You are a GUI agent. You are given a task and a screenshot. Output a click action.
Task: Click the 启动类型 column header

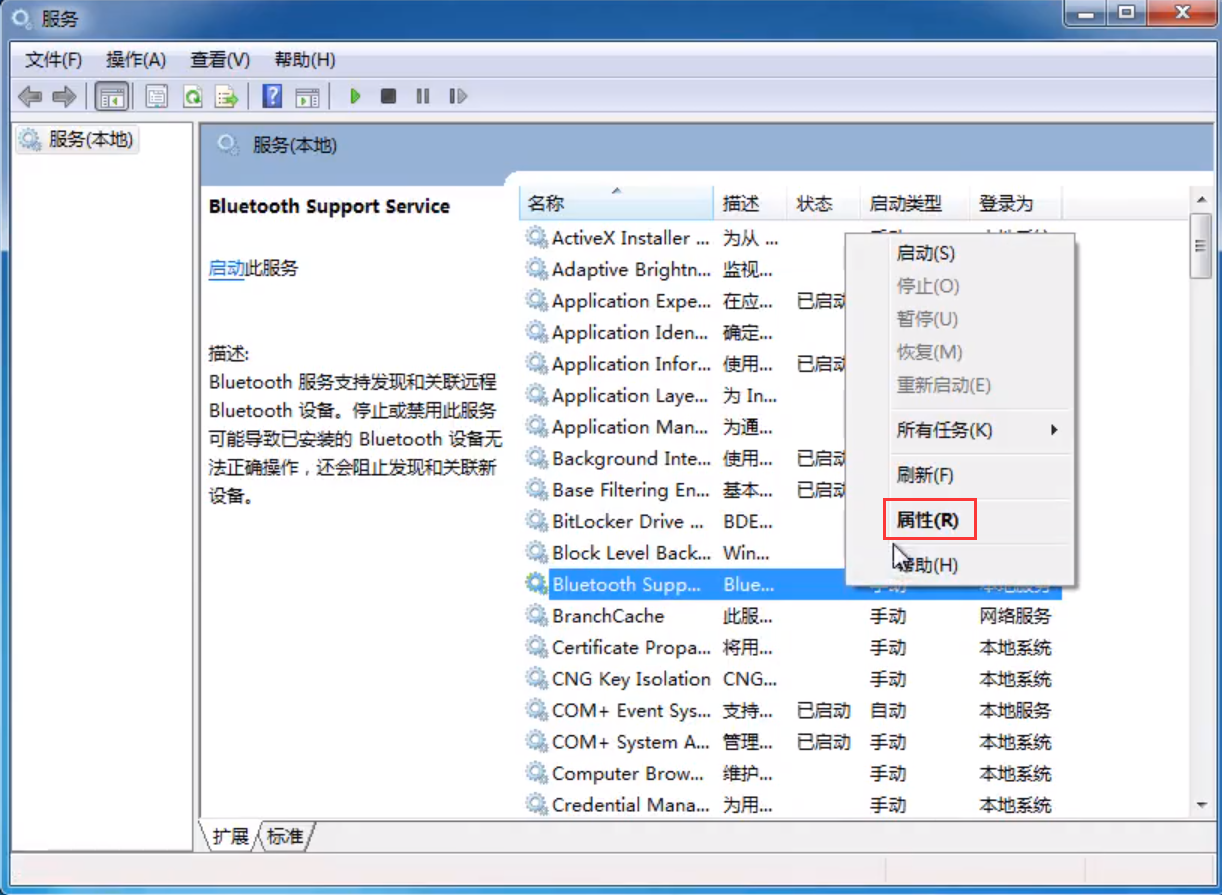[905, 203]
